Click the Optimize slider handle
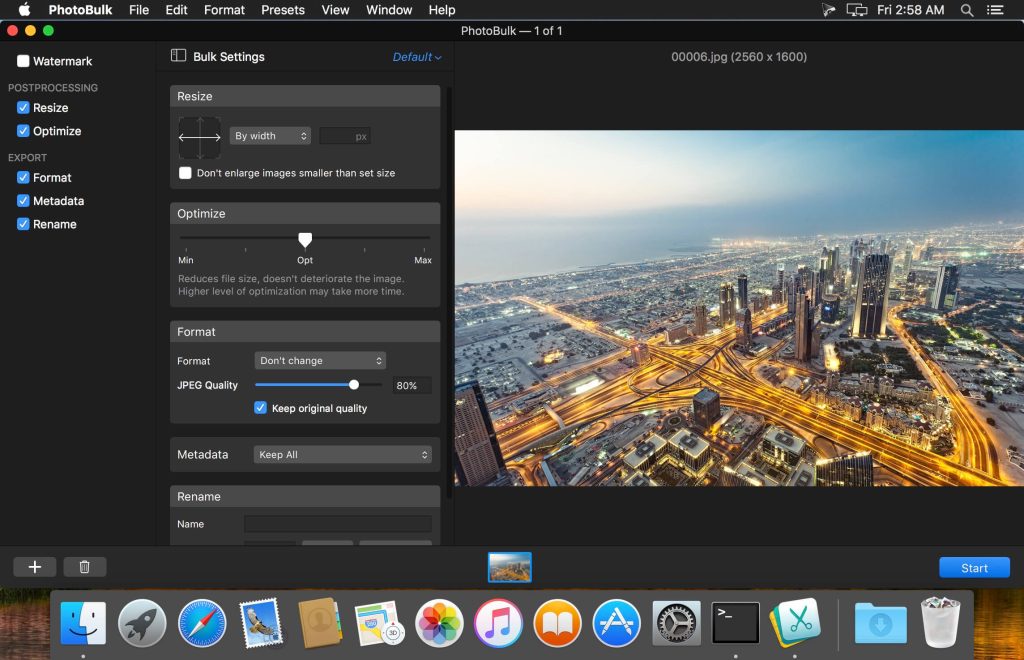Viewport: 1024px width, 660px height. point(305,239)
